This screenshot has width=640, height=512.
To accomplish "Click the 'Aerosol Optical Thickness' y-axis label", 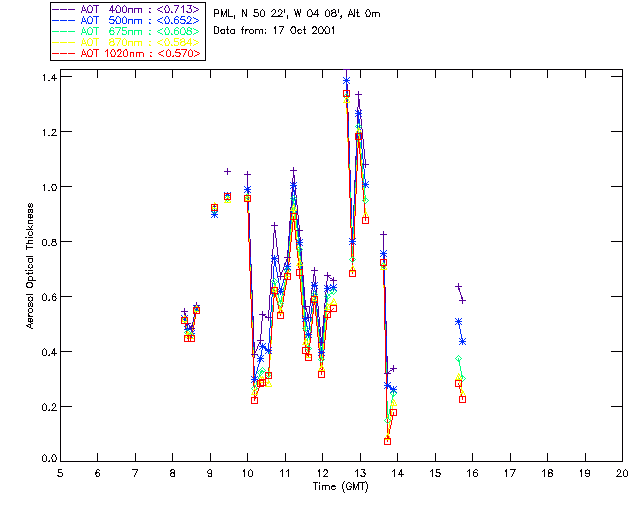I will (30, 266).
